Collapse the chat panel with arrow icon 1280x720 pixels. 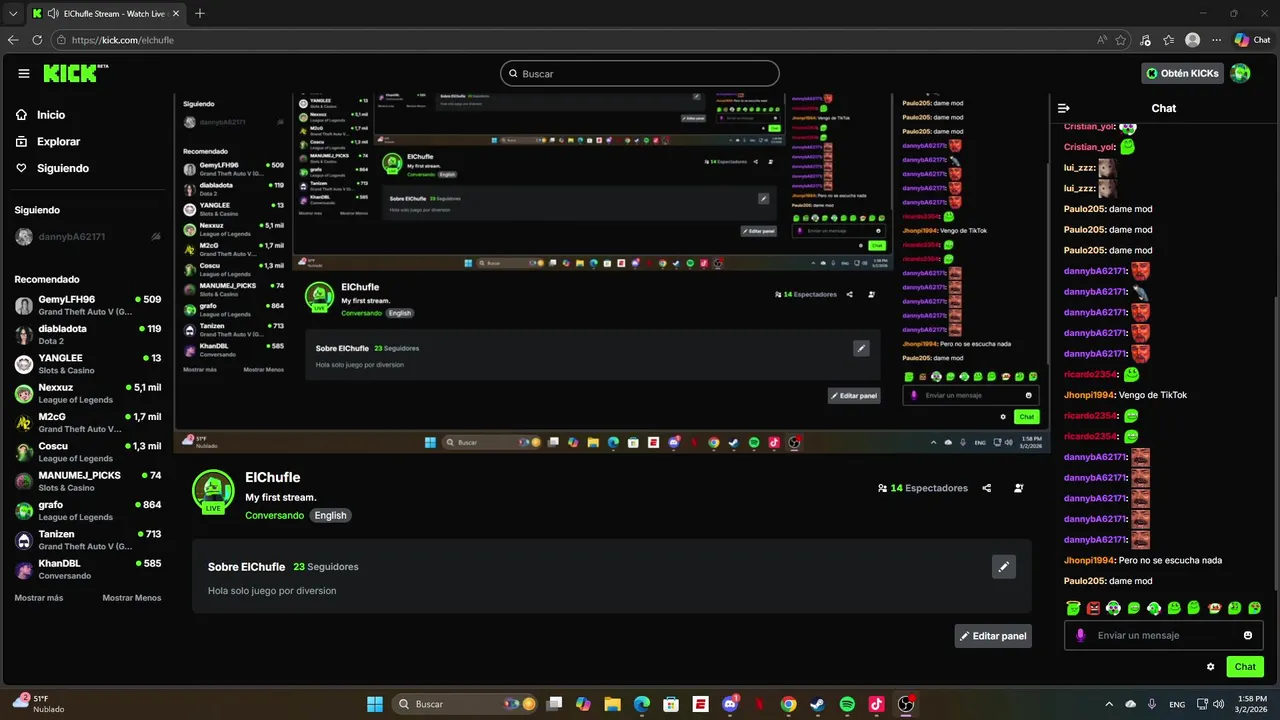1064,108
